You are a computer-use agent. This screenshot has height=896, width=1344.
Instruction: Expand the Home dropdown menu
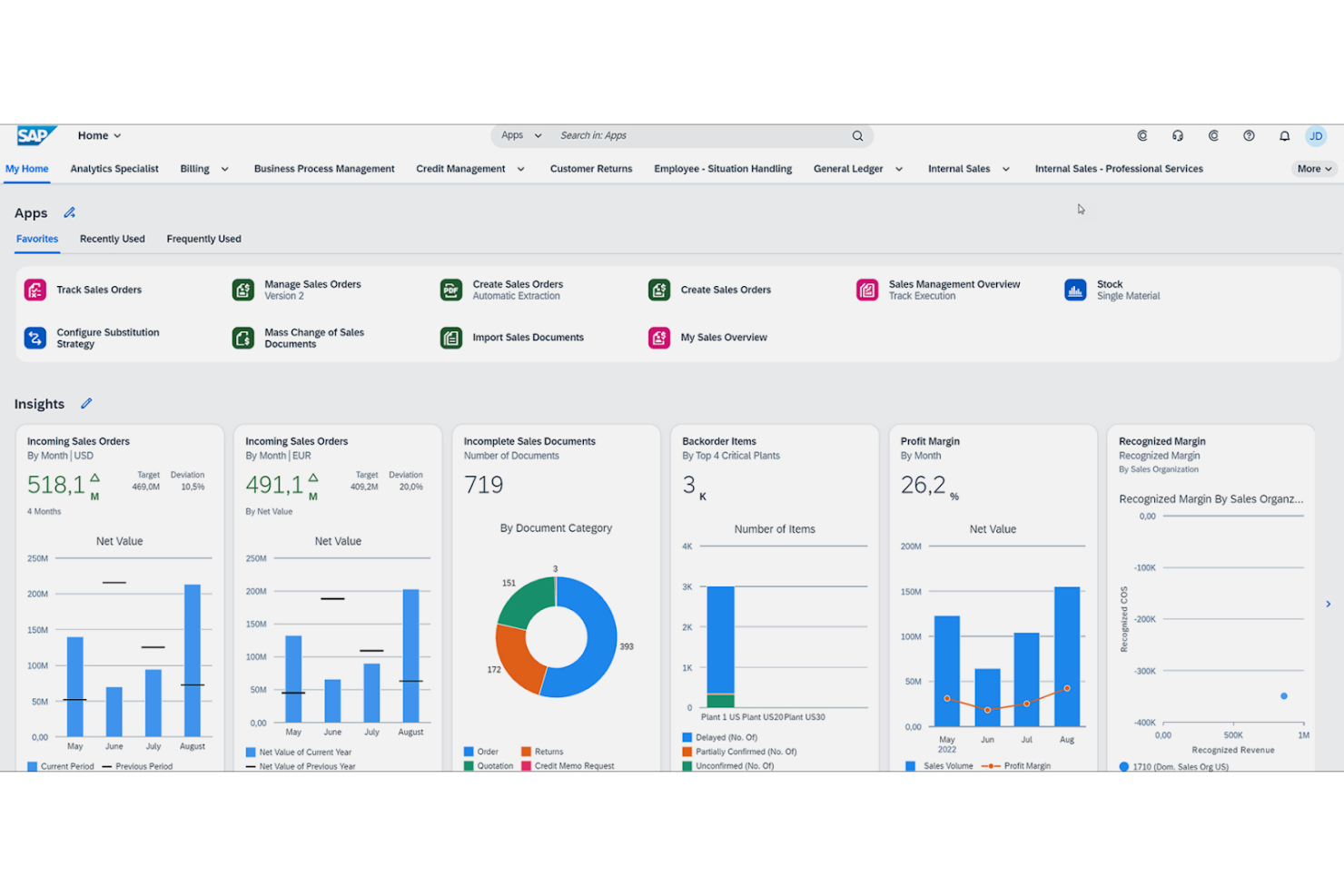pos(99,136)
